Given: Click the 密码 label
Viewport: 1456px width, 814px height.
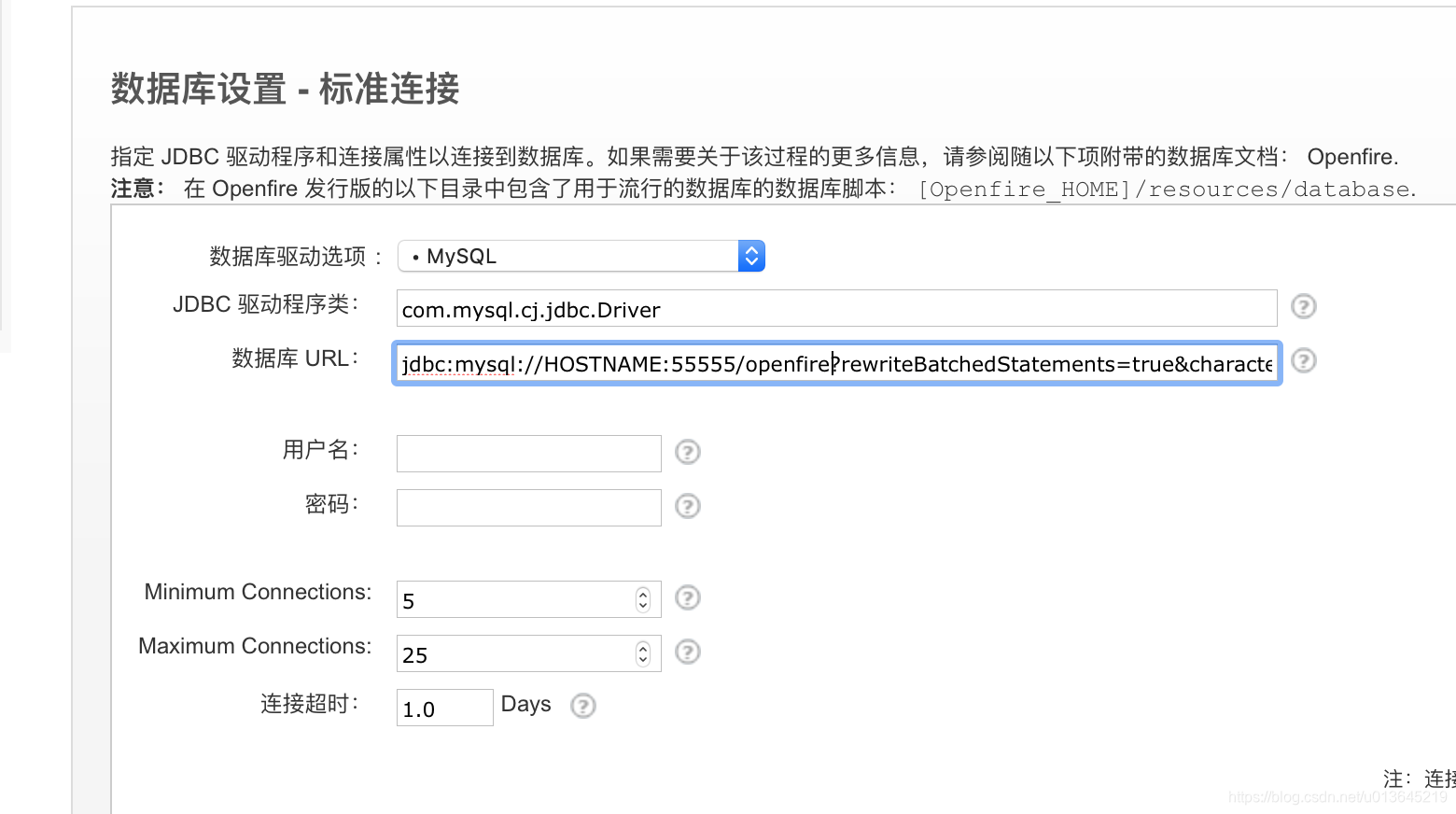Looking at the screenshot, I should [332, 504].
